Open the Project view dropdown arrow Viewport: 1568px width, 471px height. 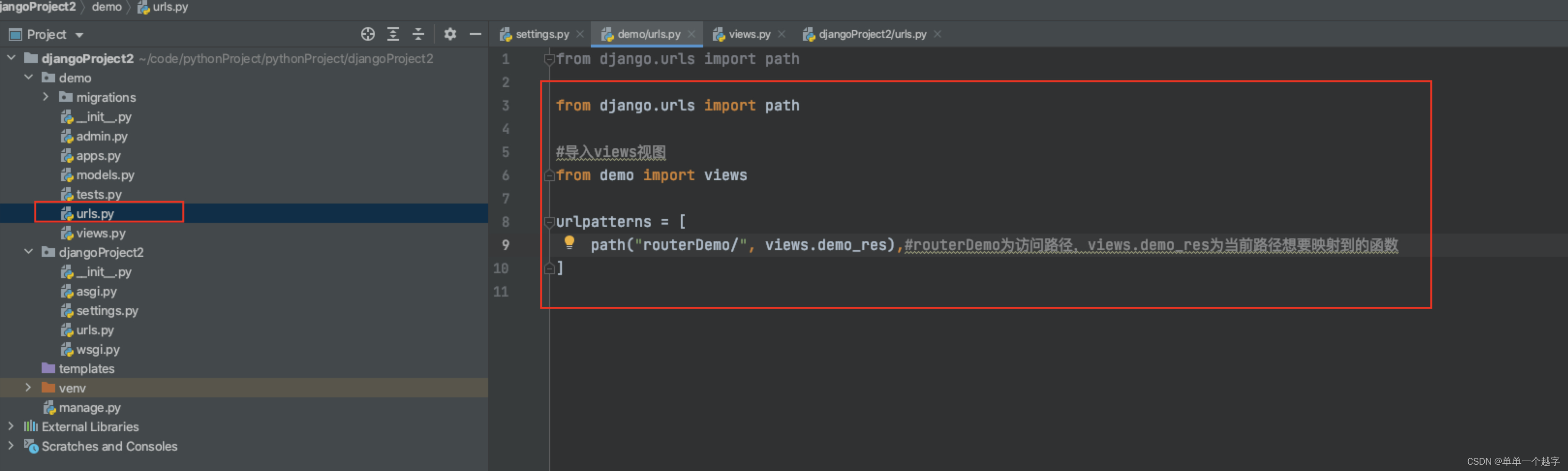pyautogui.click(x=79, y=35)
